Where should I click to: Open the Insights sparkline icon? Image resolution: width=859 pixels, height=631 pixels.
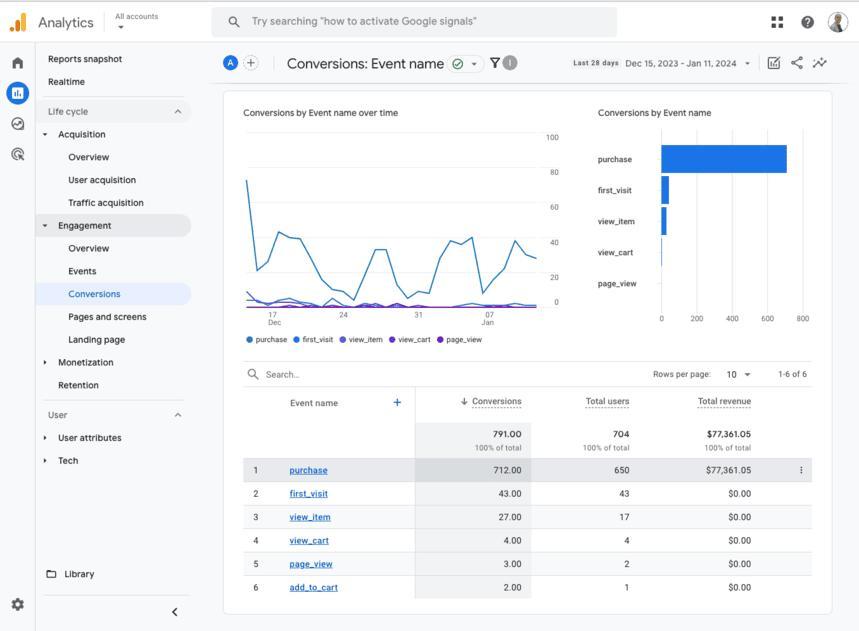coord(820,63)
